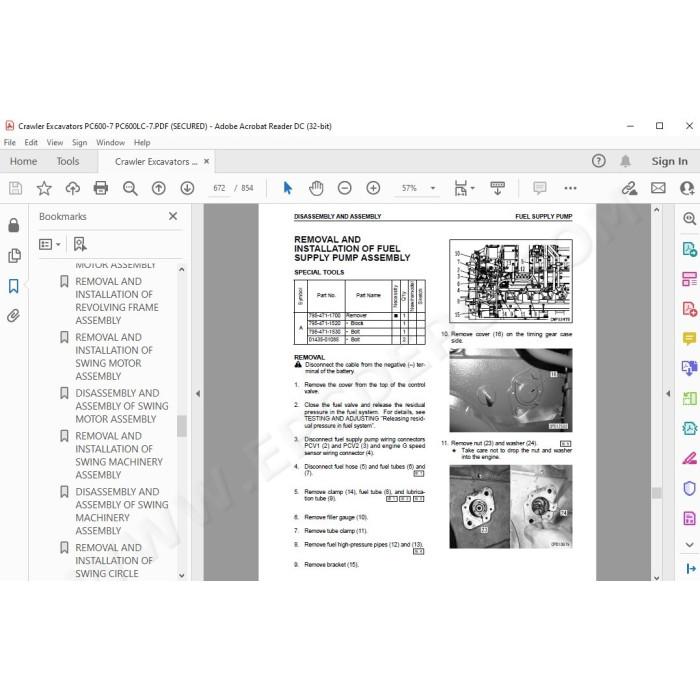Click document scrollbar down arrow

point(656,577)
